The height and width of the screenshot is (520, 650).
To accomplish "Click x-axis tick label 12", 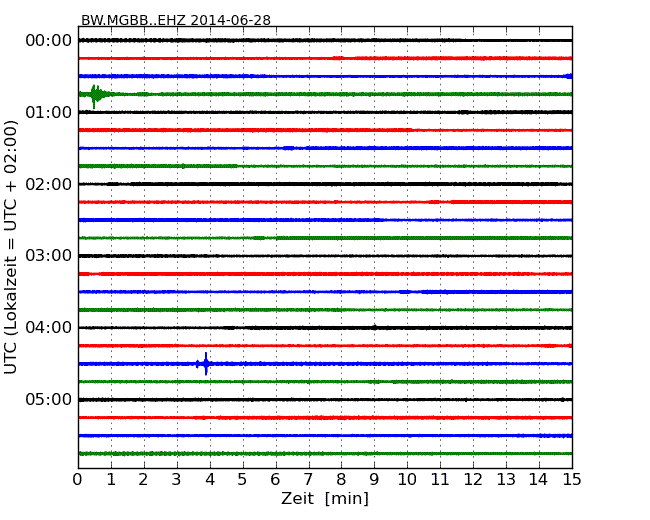I will pos(473,480).
